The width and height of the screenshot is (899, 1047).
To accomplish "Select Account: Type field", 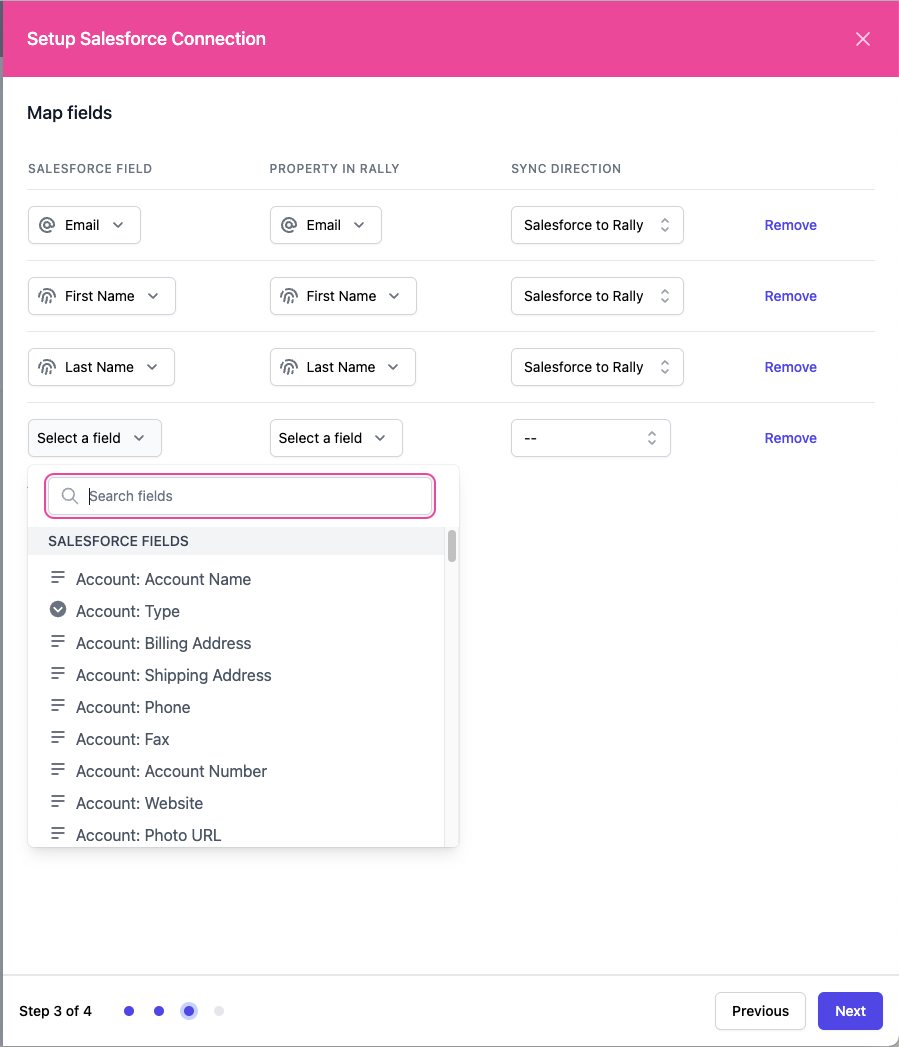I will tap(236, 611).
